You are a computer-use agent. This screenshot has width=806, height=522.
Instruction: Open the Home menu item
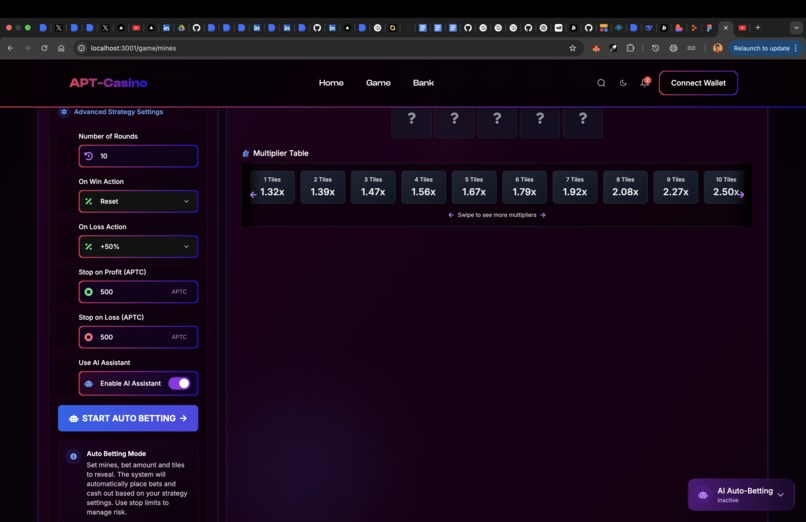point(331,83)
